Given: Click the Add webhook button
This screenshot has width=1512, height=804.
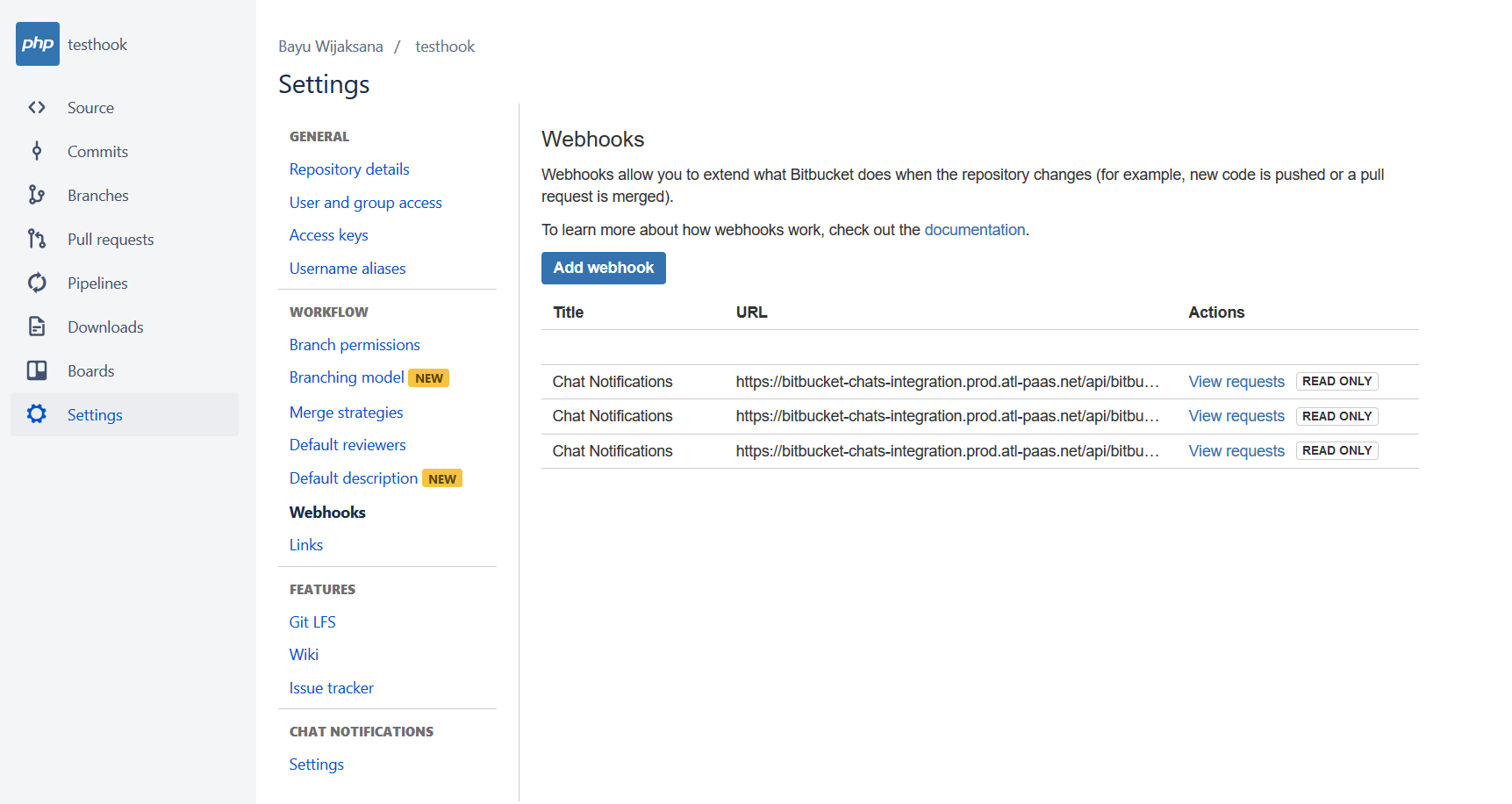Looking at the screenshot, I should click(604, 268).
